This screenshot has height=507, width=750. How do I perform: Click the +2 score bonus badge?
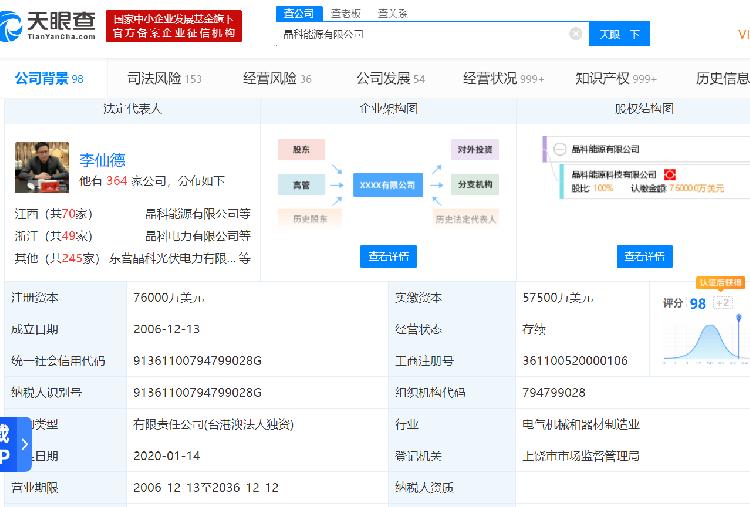pos(723,303)
